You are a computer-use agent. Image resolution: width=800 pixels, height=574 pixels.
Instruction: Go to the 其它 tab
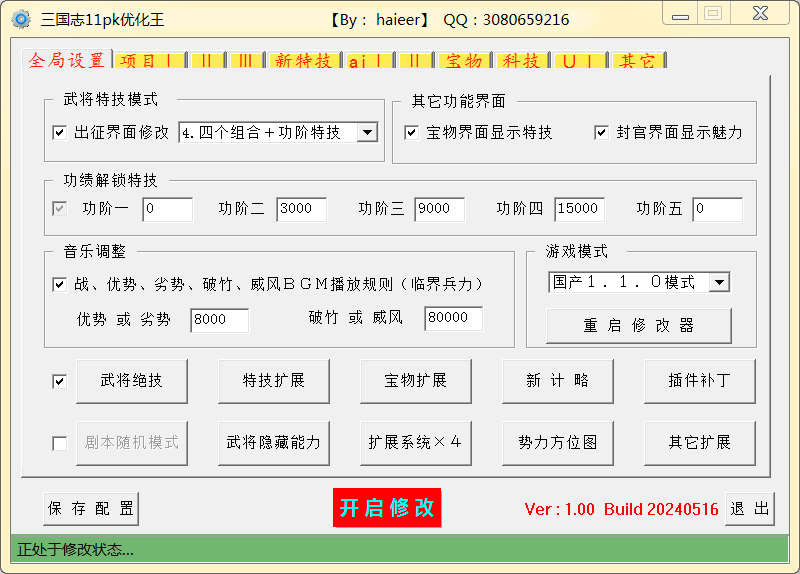click(x=638, y=61)
